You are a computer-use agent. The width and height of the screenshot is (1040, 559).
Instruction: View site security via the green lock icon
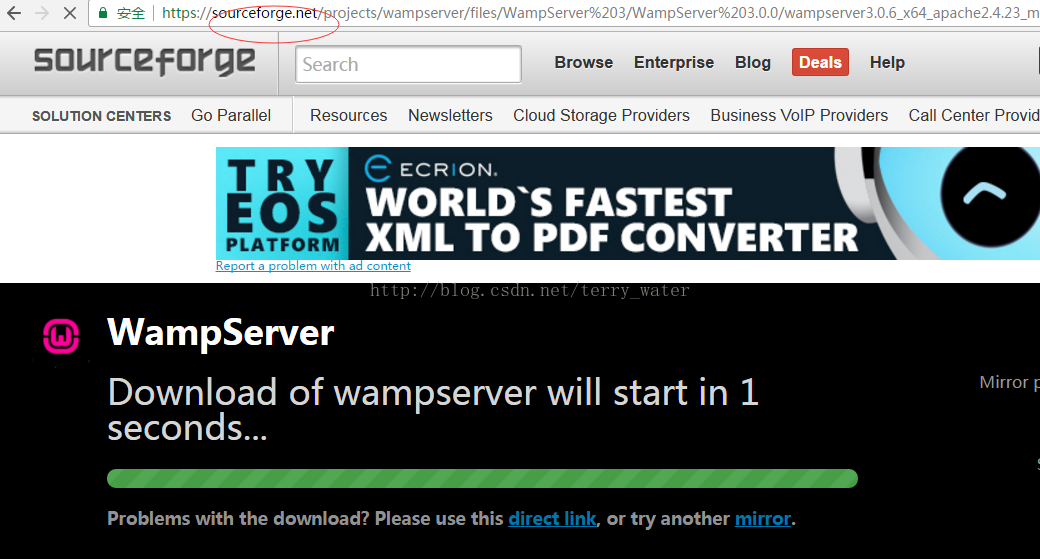tap(103, 13)
